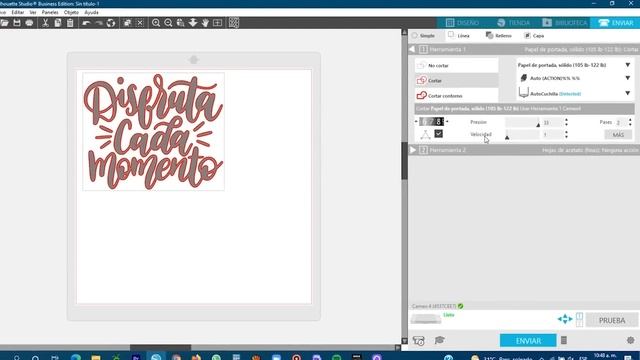This screenshot has height=360, width=640.
Task: Open the Paneles menu
Action: pos(50,13)
